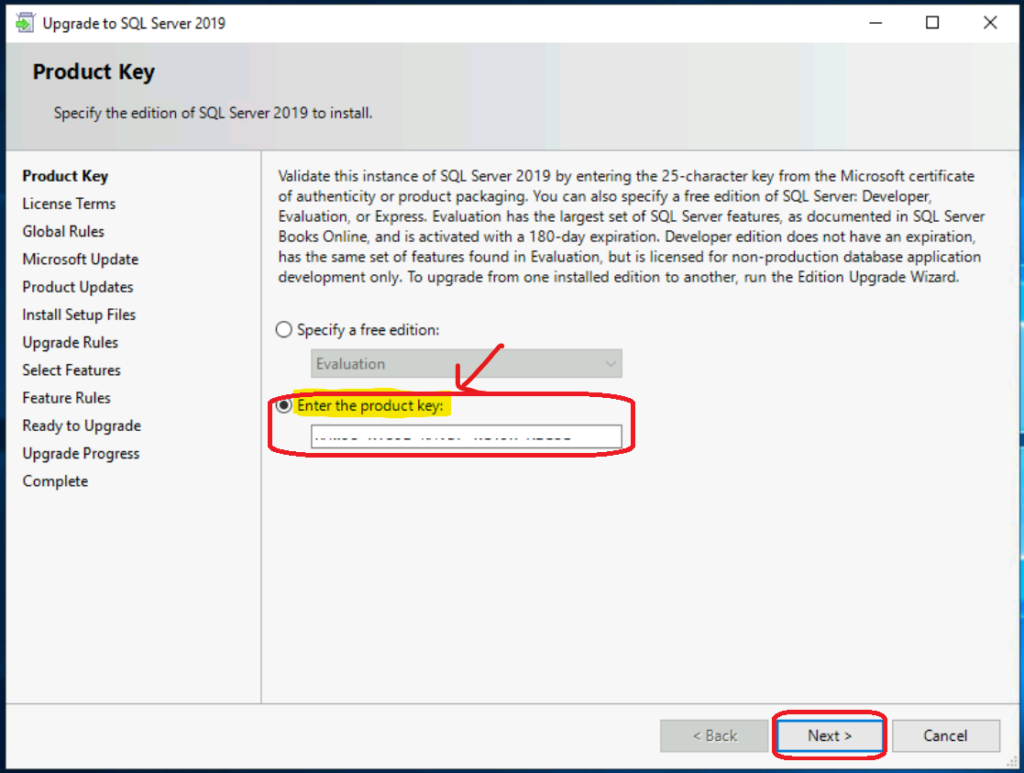The width and height of the screenshot is (1024, 773).
Task: Select the Global Rules step
Action: [x=63, y=231]
